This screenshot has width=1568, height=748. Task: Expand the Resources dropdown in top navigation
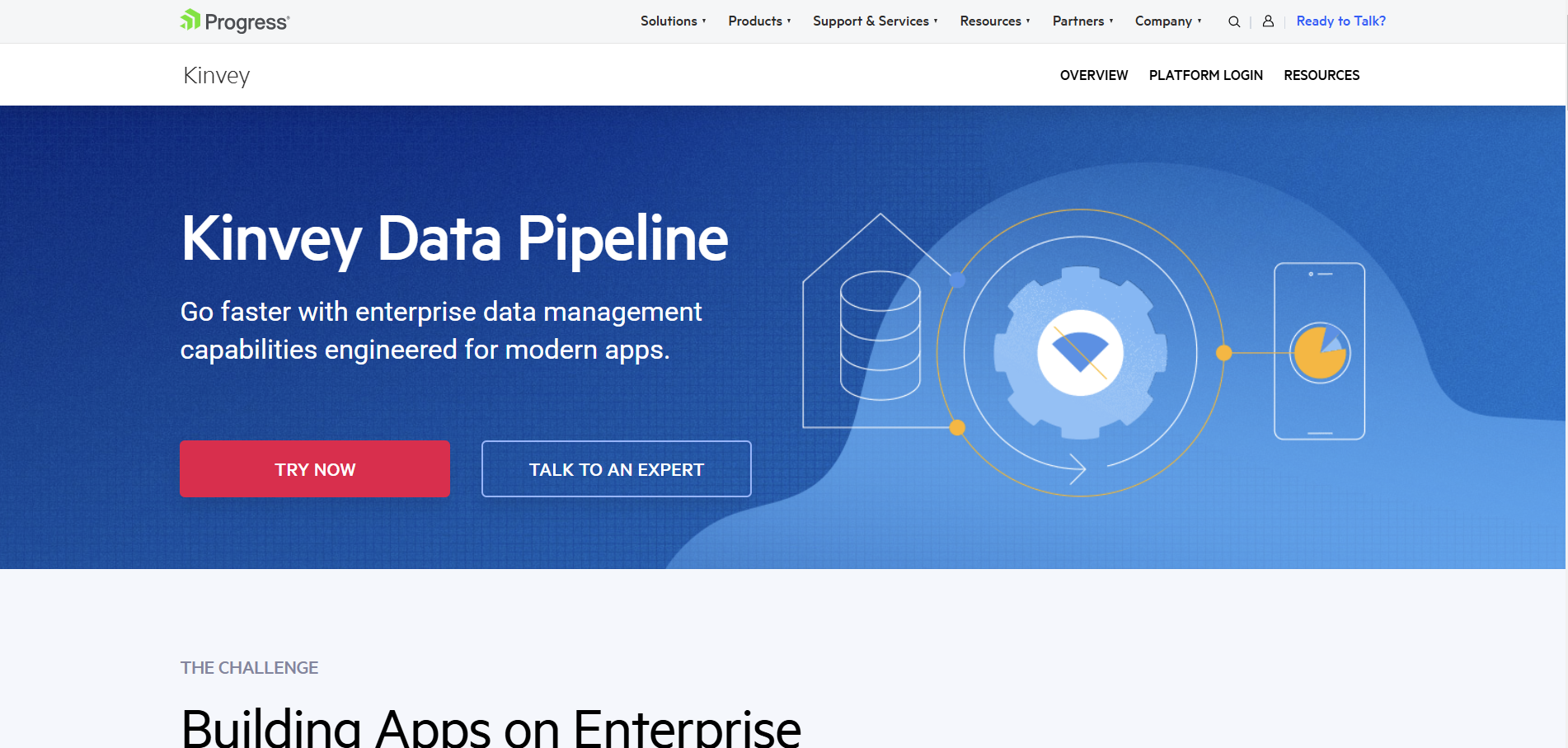[995, 21]
